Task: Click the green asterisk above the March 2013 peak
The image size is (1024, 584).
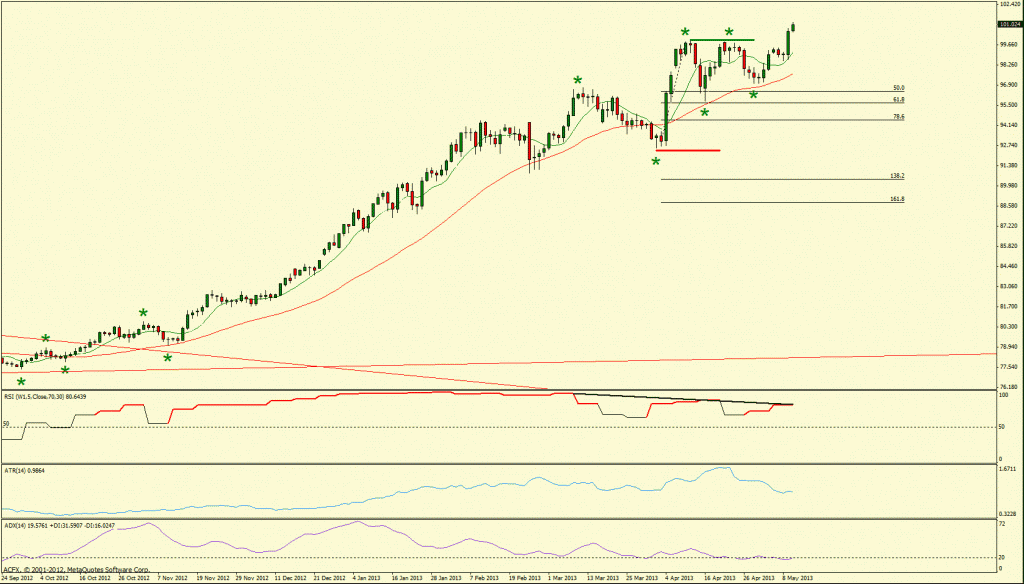Action: click(577, 81)
